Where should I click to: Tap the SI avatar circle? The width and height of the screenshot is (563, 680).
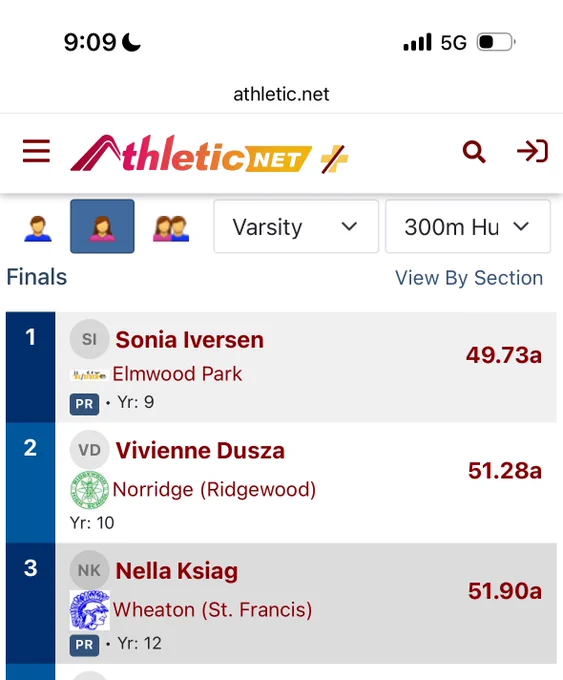pos(89,339)
